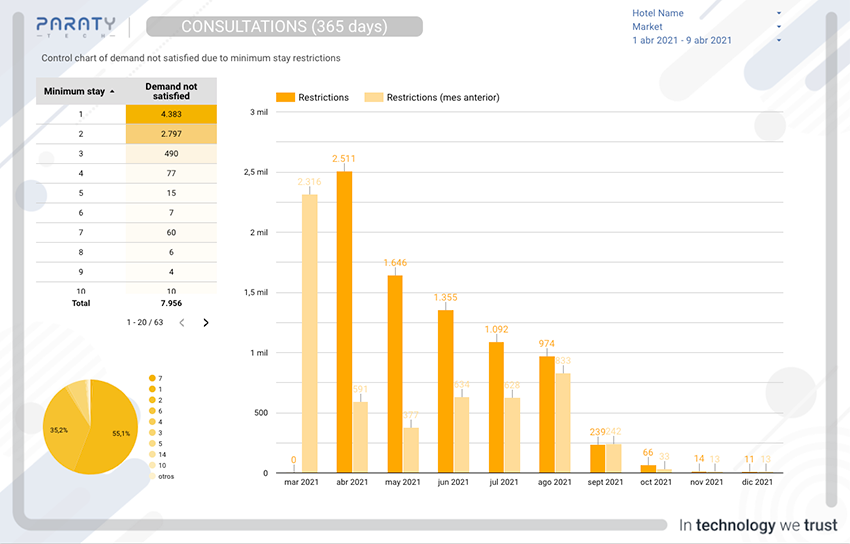This screenshot has height=544, width=850.
Task: Click the table cell with value 2.797
Action: pos(171,134)
